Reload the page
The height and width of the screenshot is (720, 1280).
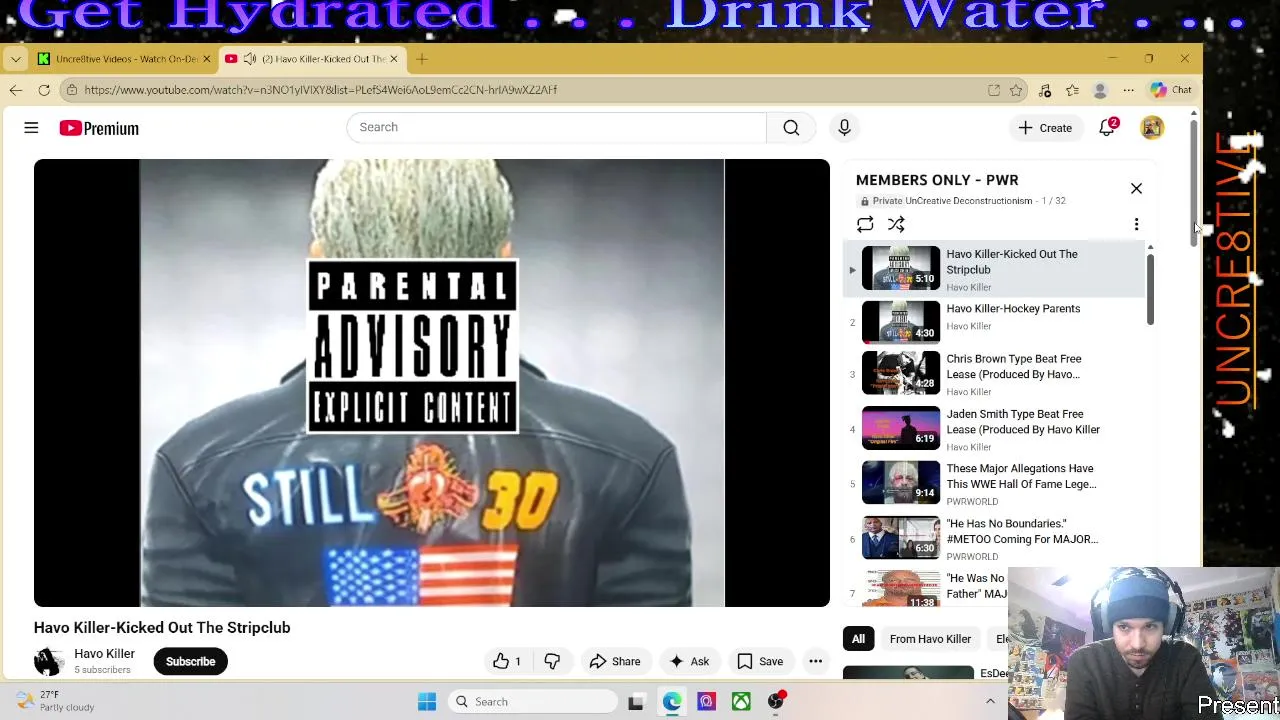[x=44, y=90]
